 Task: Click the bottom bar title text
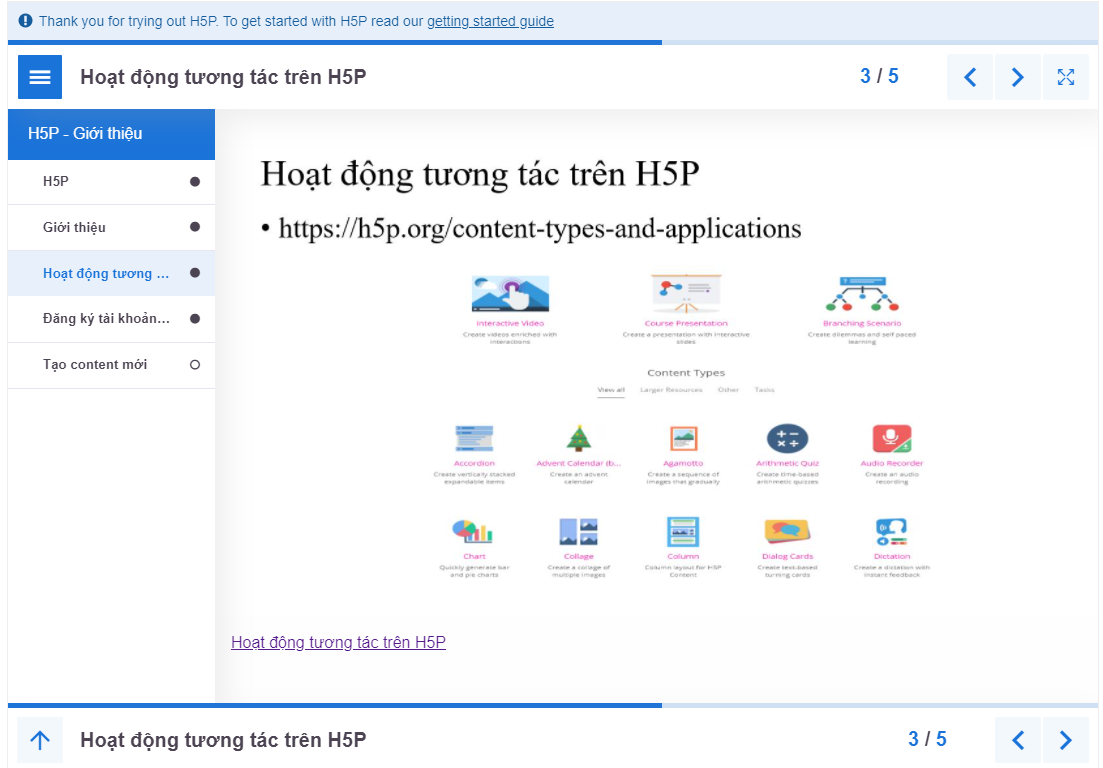point(223,740)
